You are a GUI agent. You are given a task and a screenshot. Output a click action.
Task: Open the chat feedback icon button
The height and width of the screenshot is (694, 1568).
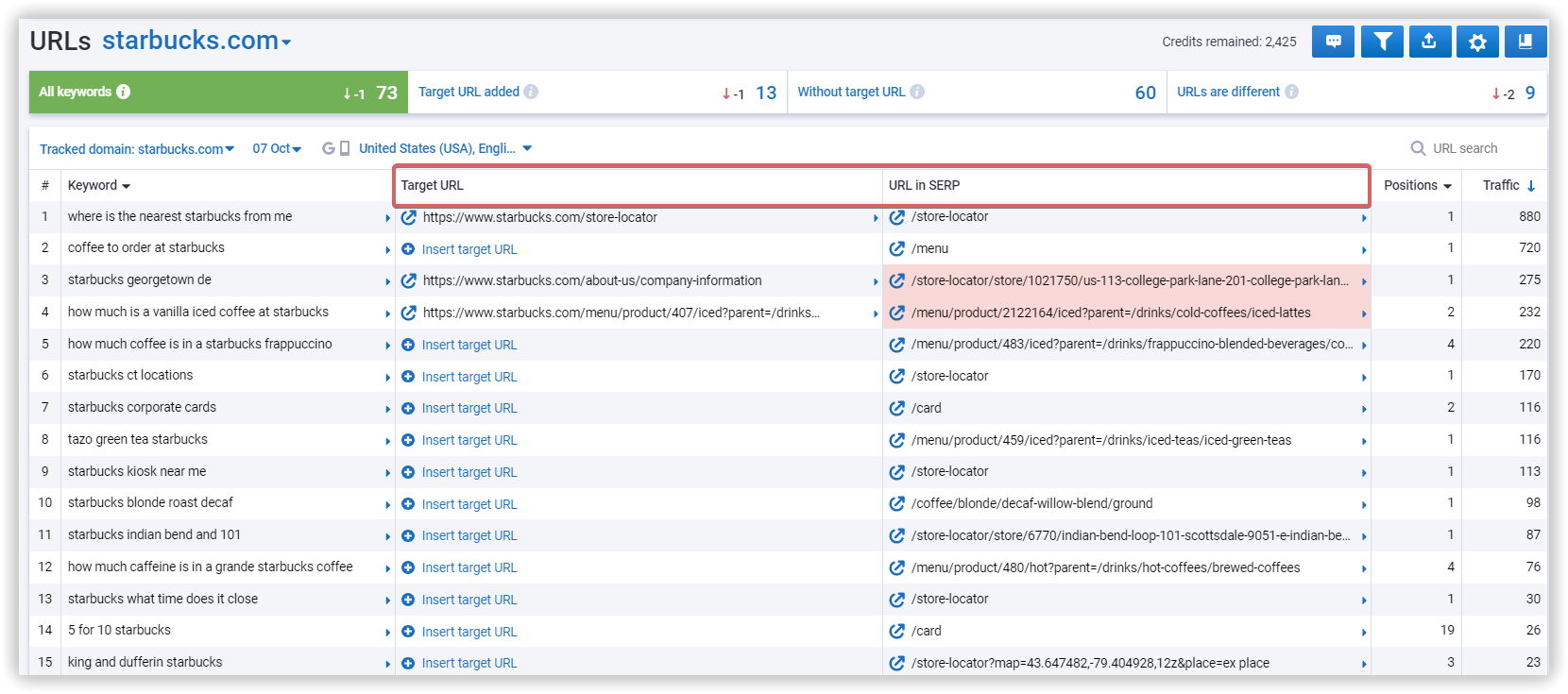[x=1333, y=42]
